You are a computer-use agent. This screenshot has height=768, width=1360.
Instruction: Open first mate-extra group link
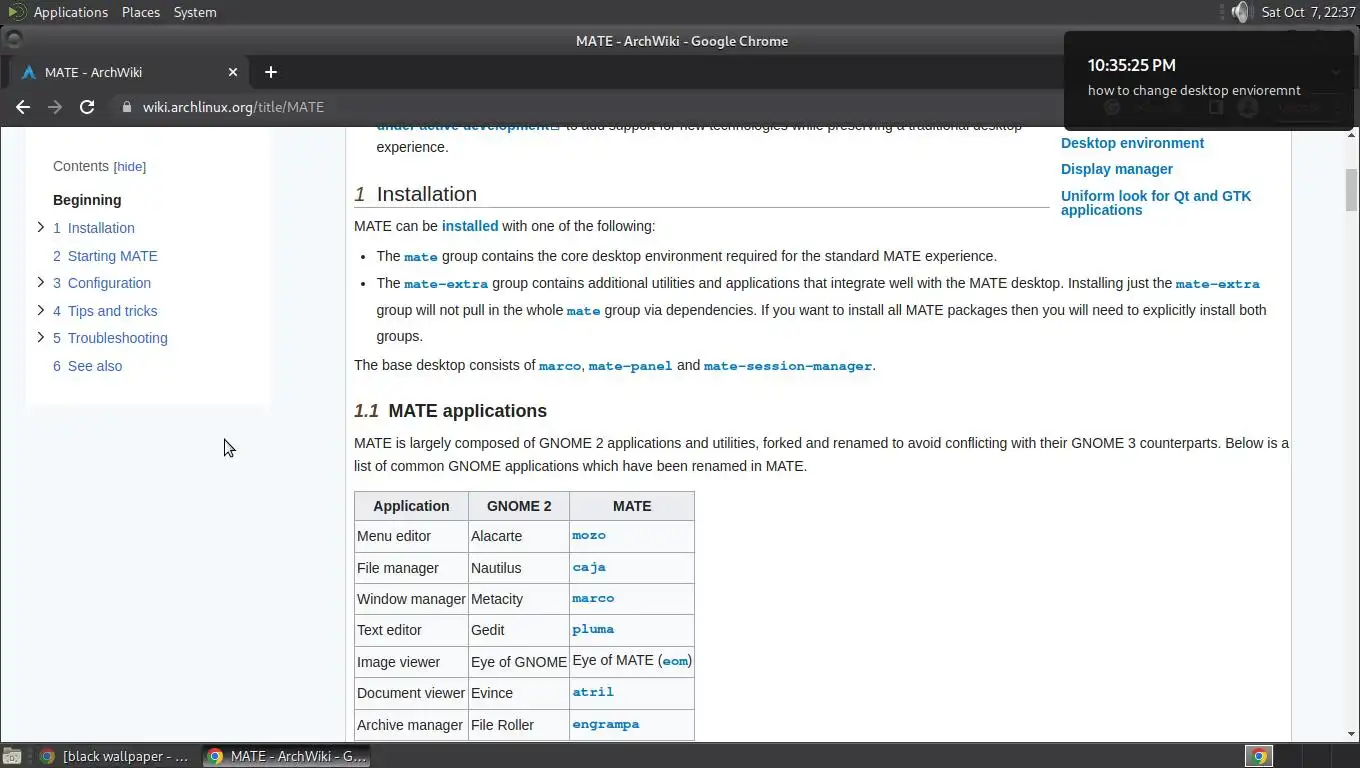[x=446, y=284]
